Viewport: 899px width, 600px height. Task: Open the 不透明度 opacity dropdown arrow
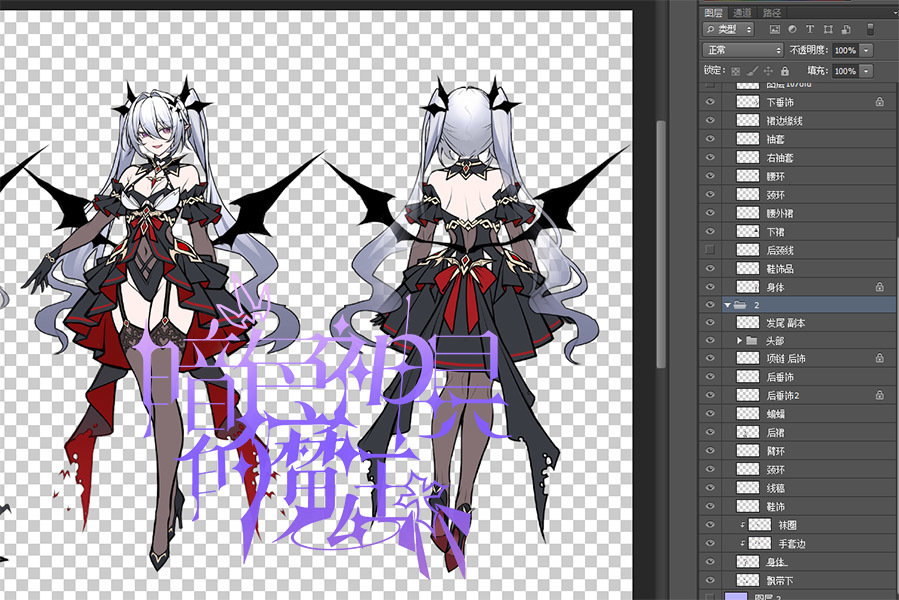click(866, 50)
